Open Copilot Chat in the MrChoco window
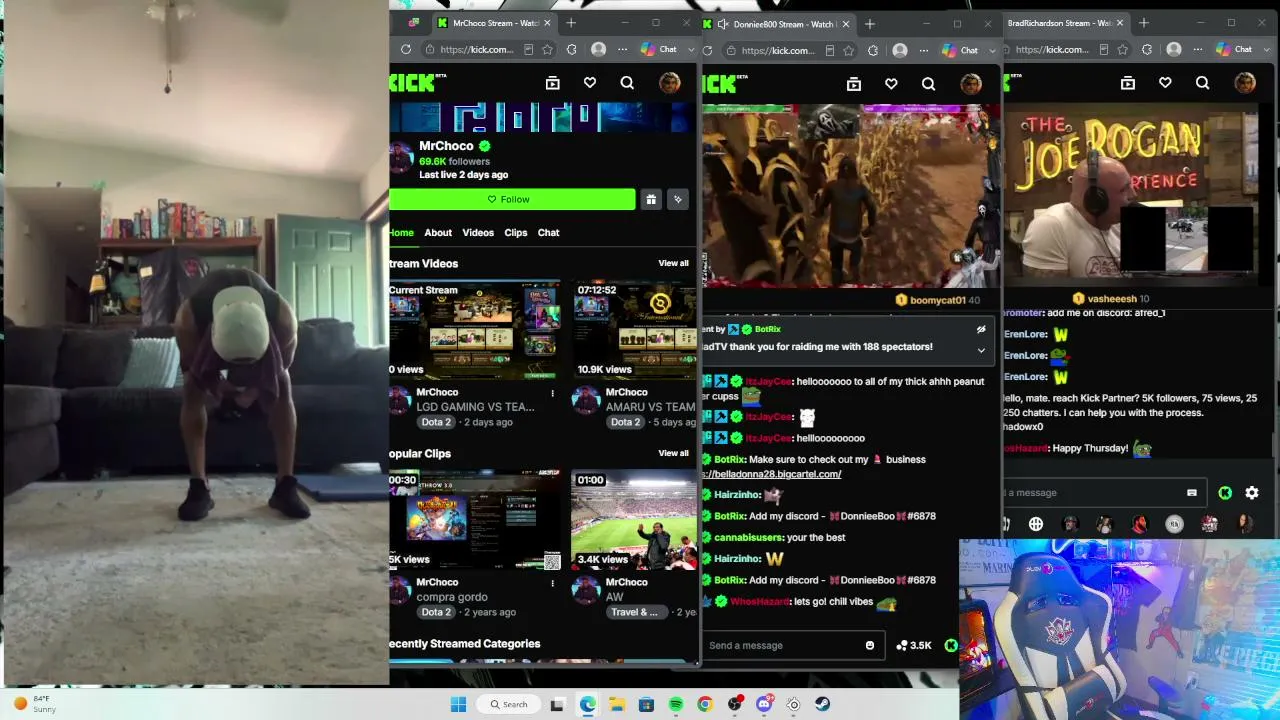 (659, 49)
